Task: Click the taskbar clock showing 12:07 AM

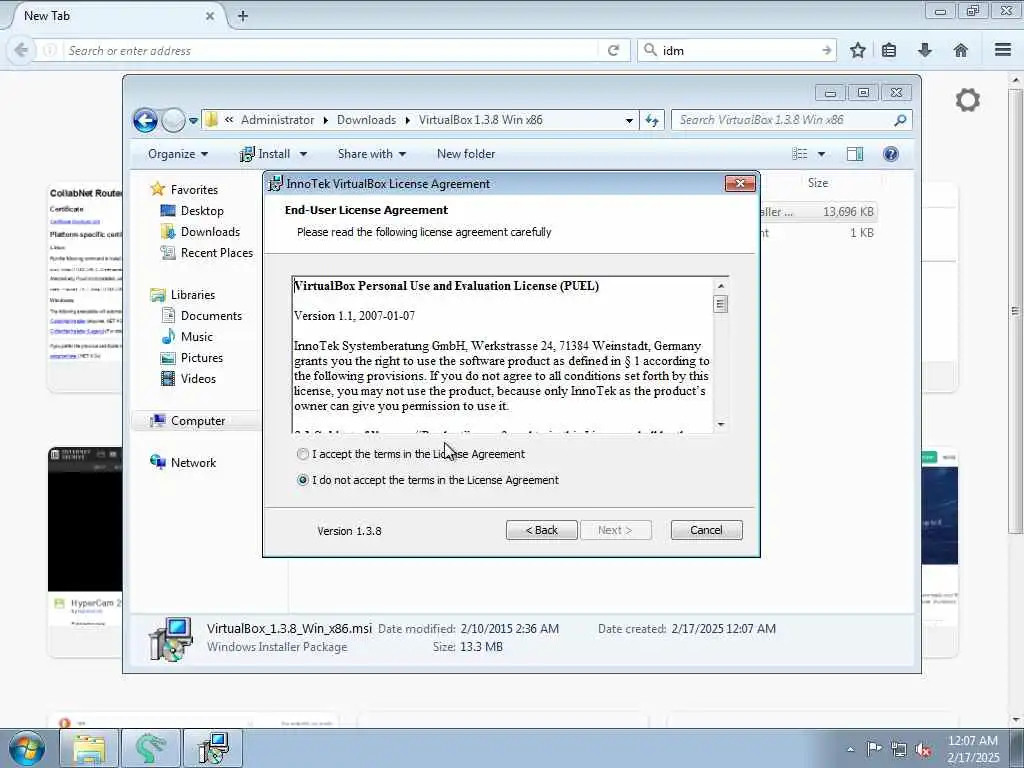Action: click(973, 749)
